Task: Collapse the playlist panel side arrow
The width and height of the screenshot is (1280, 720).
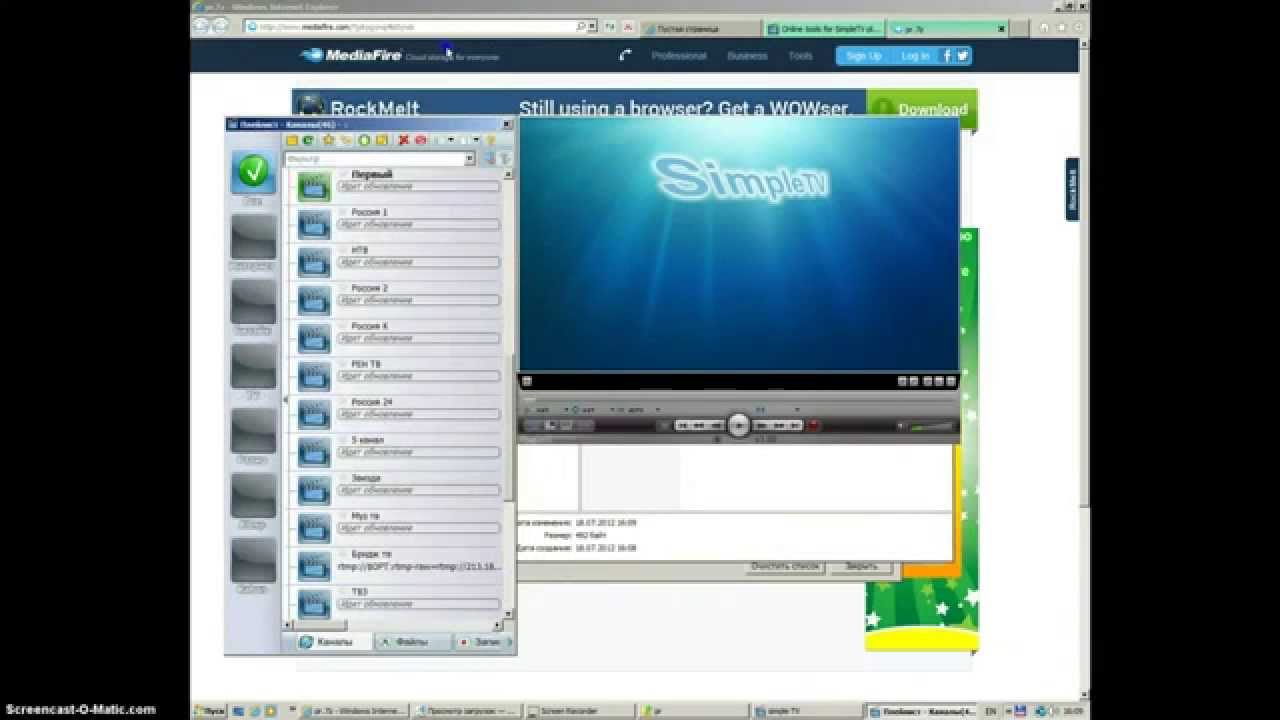Action: click(285, 400)
